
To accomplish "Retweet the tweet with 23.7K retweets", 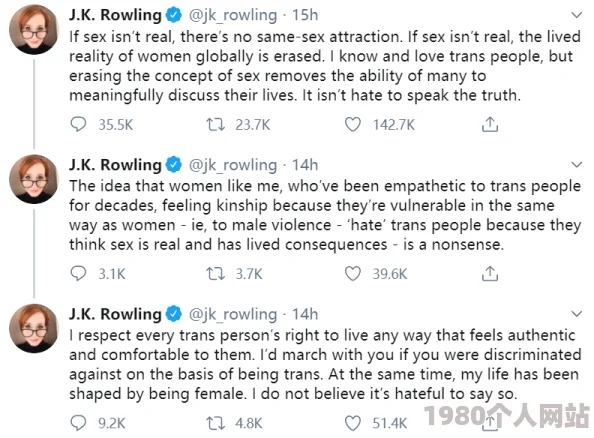I will (216, 124).
